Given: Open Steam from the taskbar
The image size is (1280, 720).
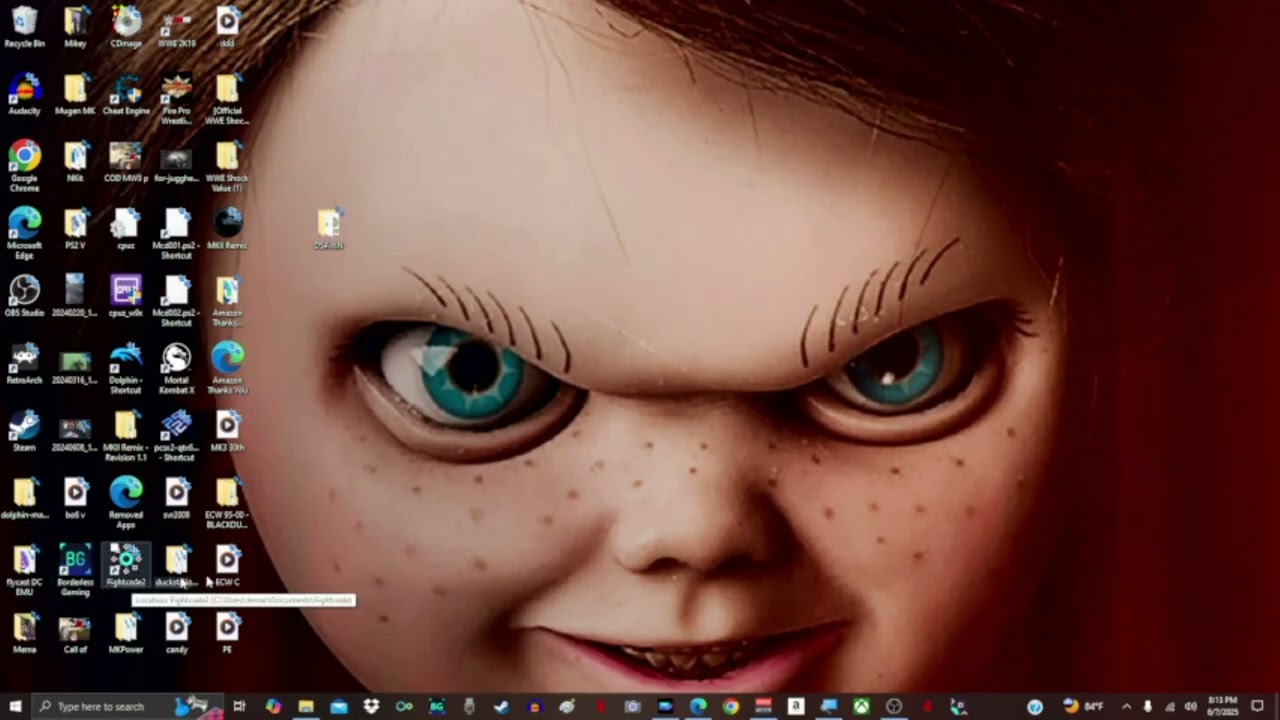Looking at the screenshot, I should (x=502, y=706).
